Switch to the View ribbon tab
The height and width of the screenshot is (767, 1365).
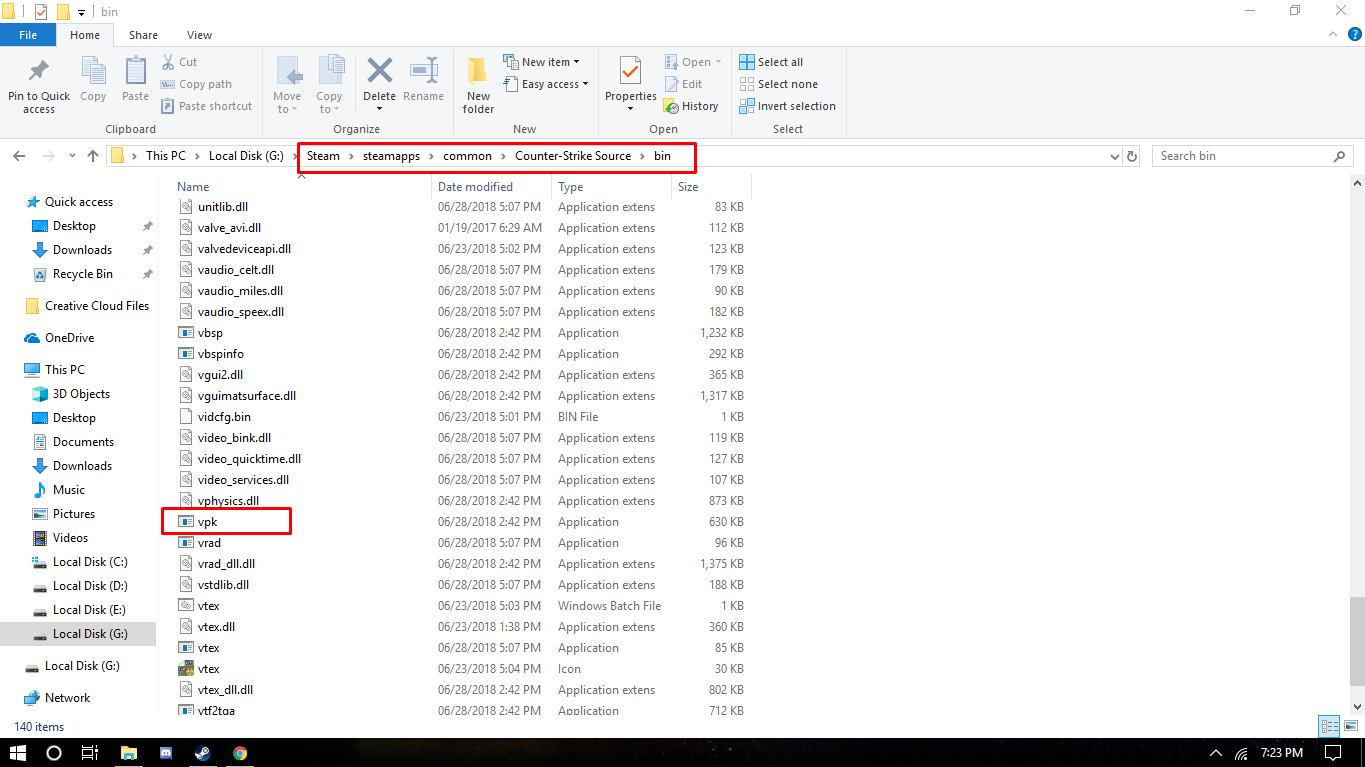(x=199, y=35)
